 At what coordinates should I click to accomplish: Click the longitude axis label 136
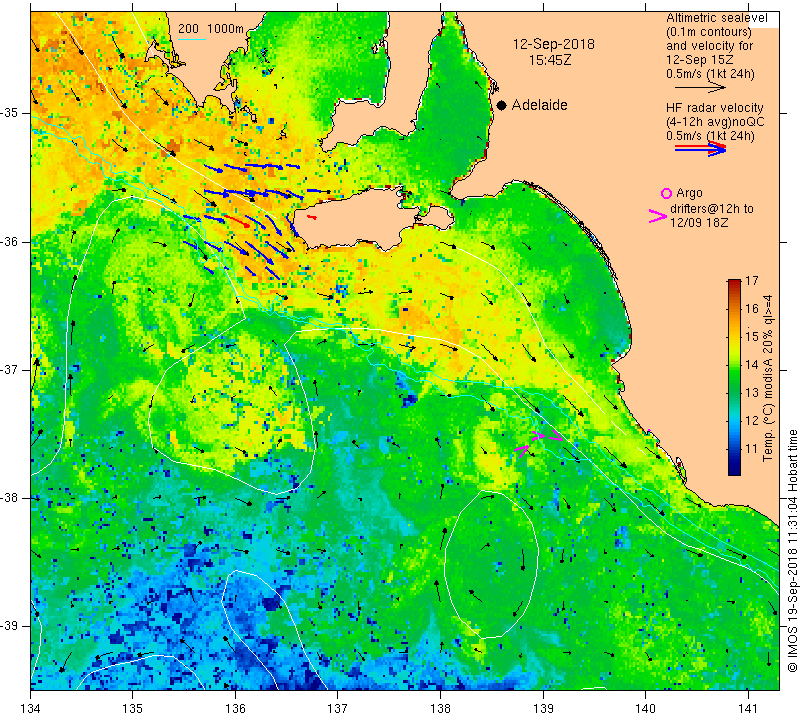pyautogui.click(x=235, y=708)
